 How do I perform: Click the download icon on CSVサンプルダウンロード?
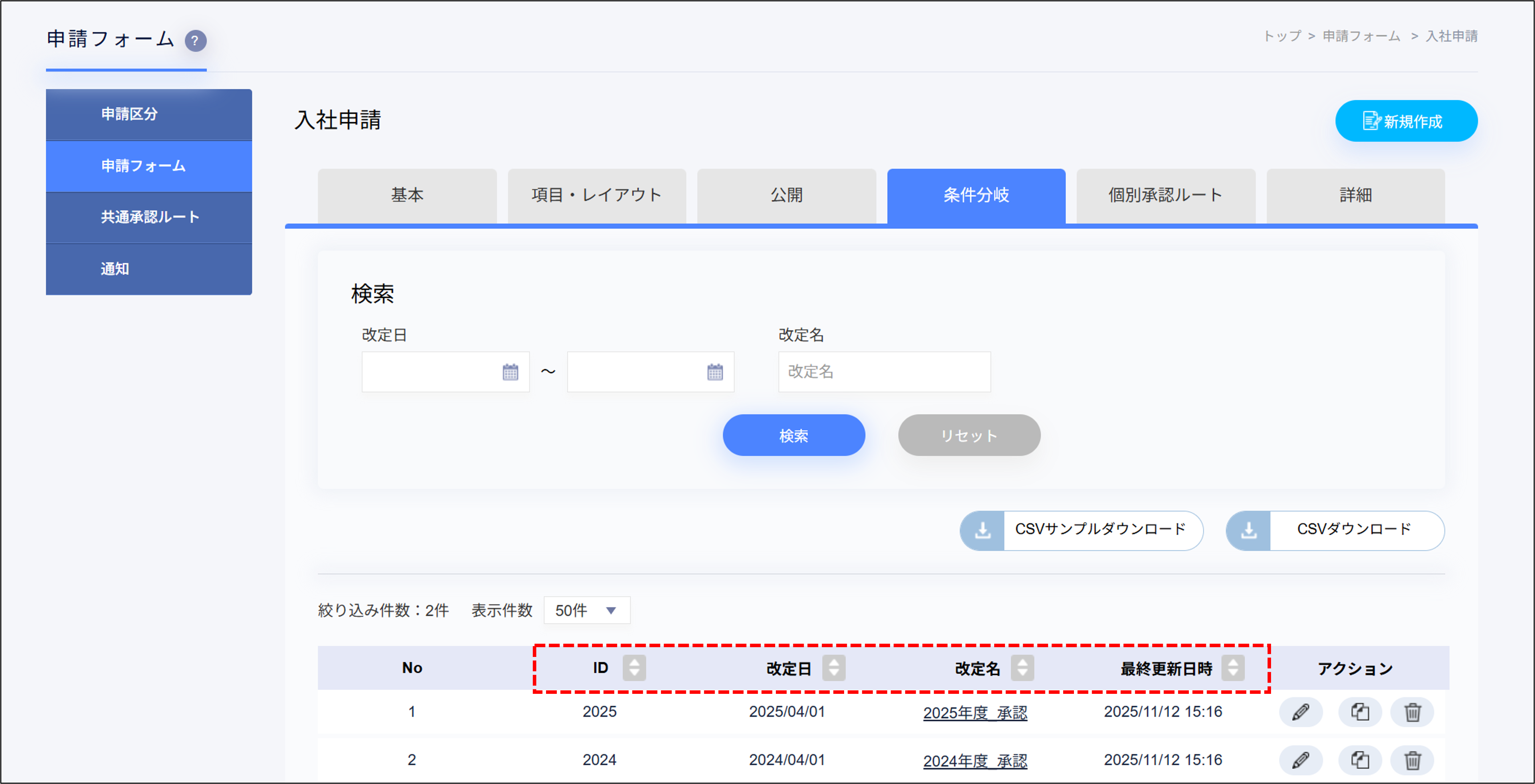983,530
